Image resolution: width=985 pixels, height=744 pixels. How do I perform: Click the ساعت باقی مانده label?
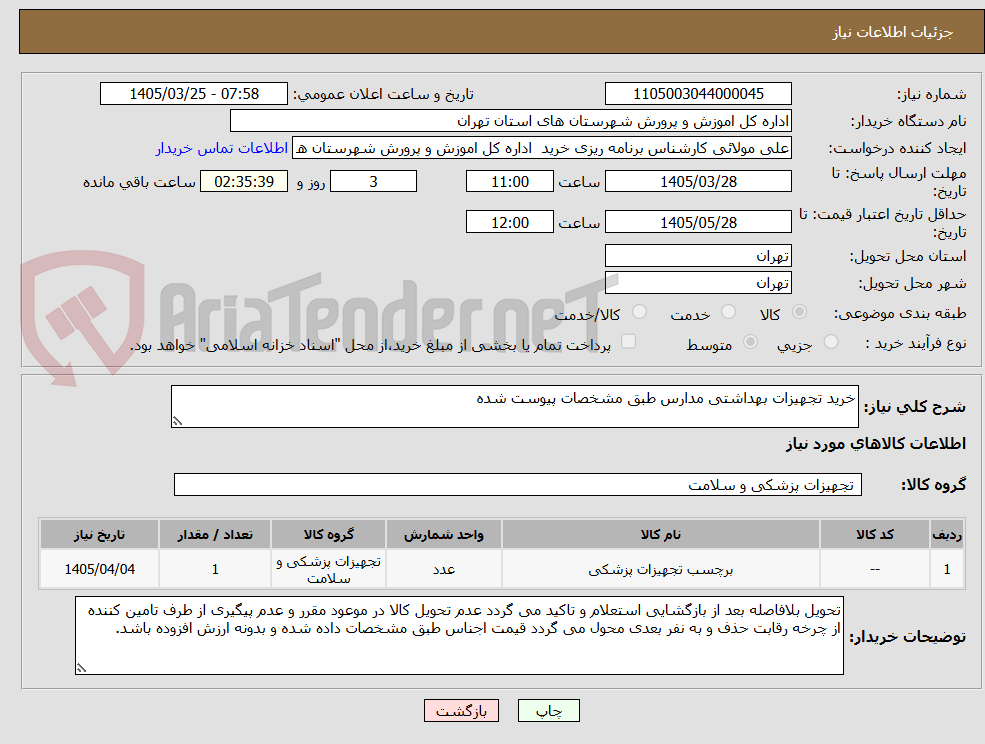[139, 182]
